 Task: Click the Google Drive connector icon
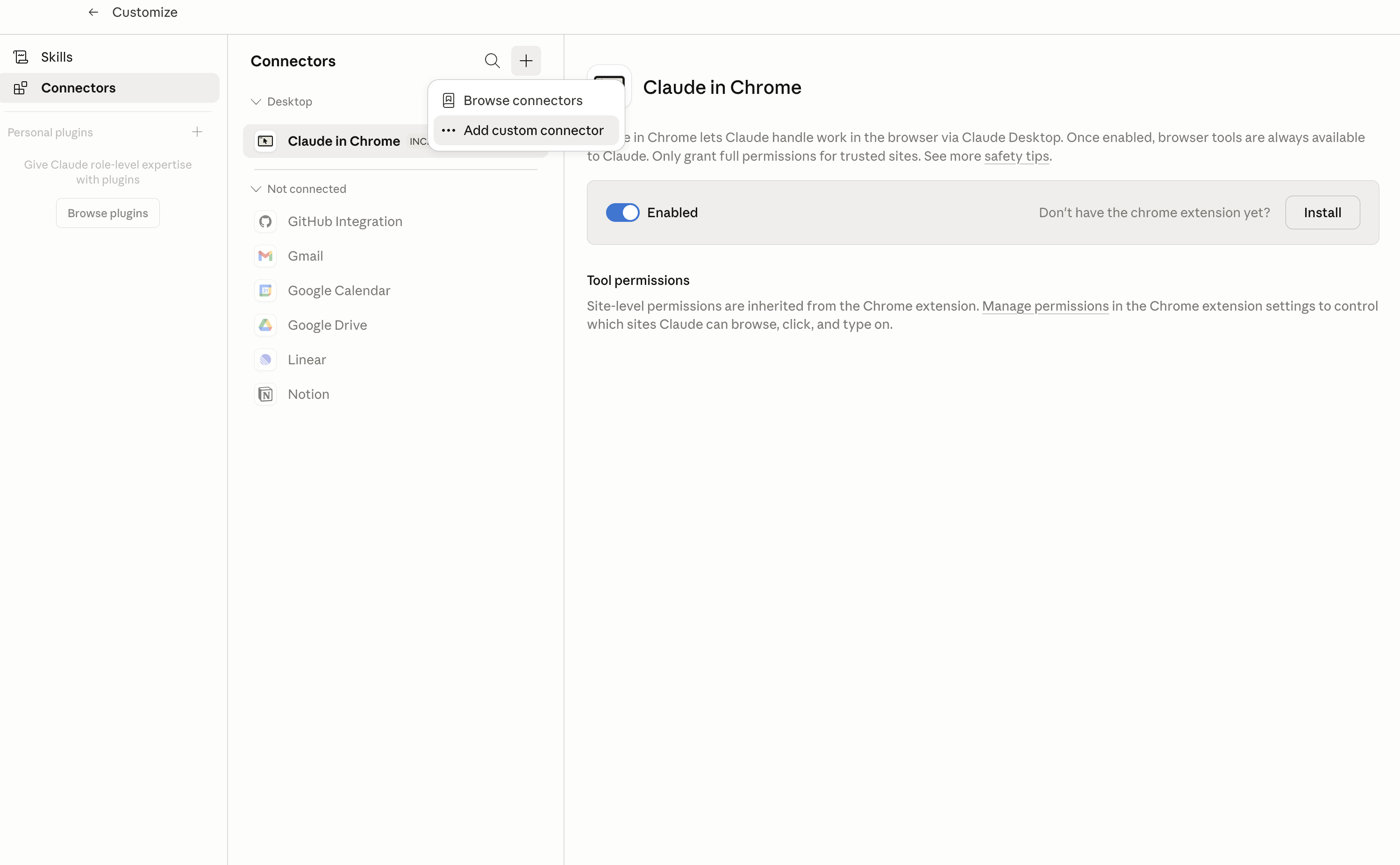(x=265, y=325)
